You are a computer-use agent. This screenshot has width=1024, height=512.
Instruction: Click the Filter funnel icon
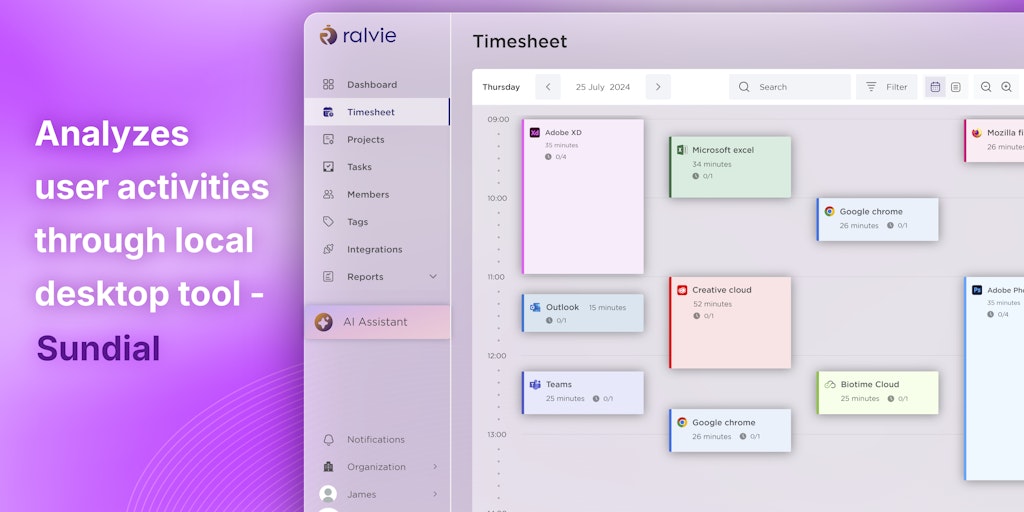tap(871, 87)
